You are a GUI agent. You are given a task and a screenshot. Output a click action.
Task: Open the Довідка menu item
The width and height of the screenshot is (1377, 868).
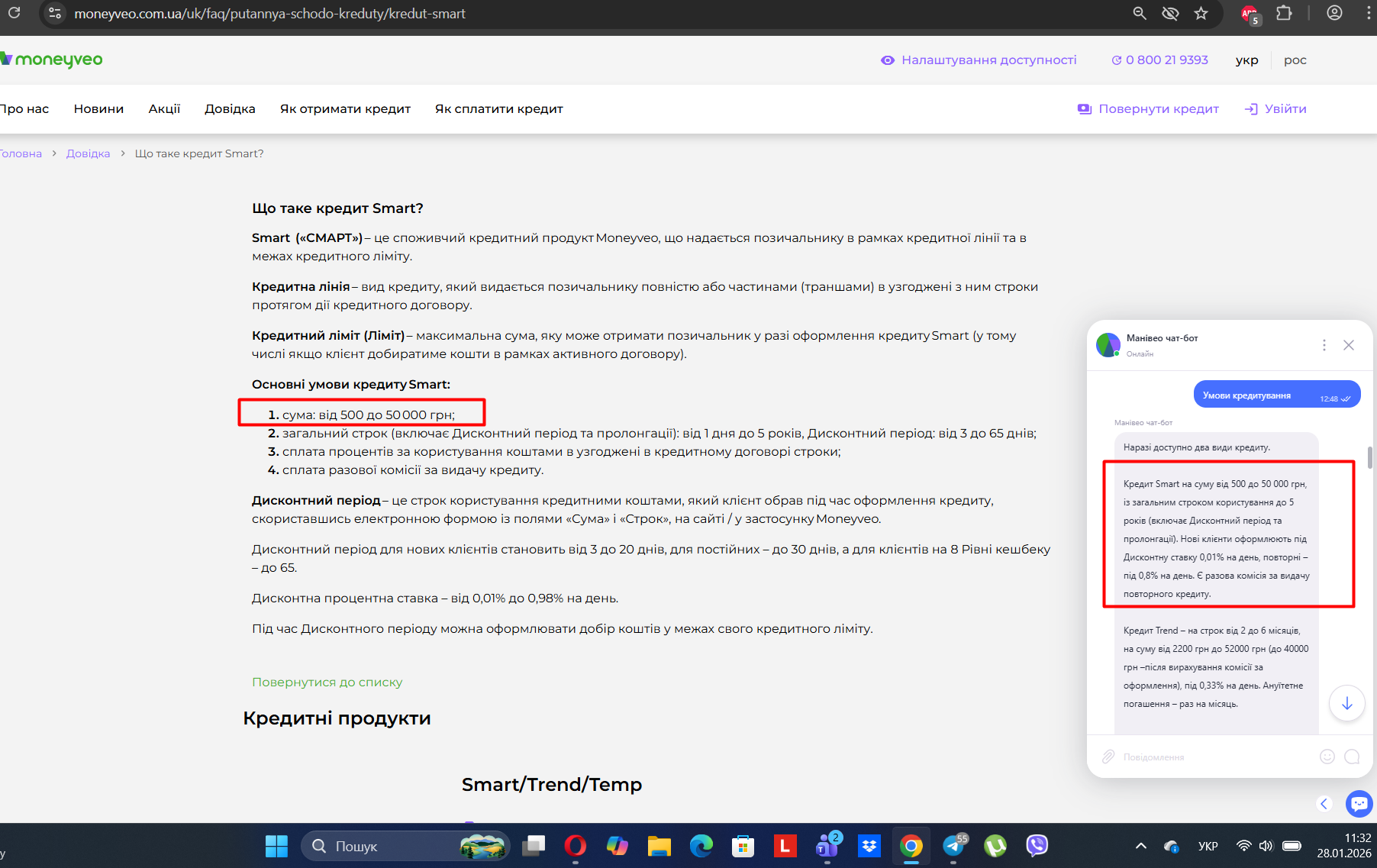point(230,108)
